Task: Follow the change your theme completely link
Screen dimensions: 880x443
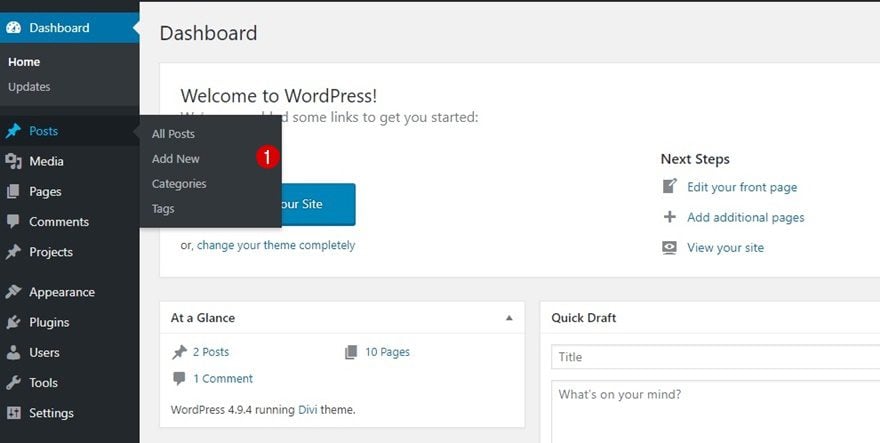Action: tap(276, 245)
